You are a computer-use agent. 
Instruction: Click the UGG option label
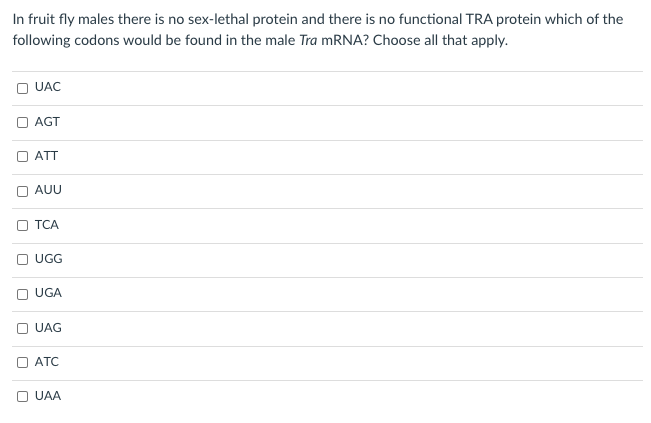49,259
